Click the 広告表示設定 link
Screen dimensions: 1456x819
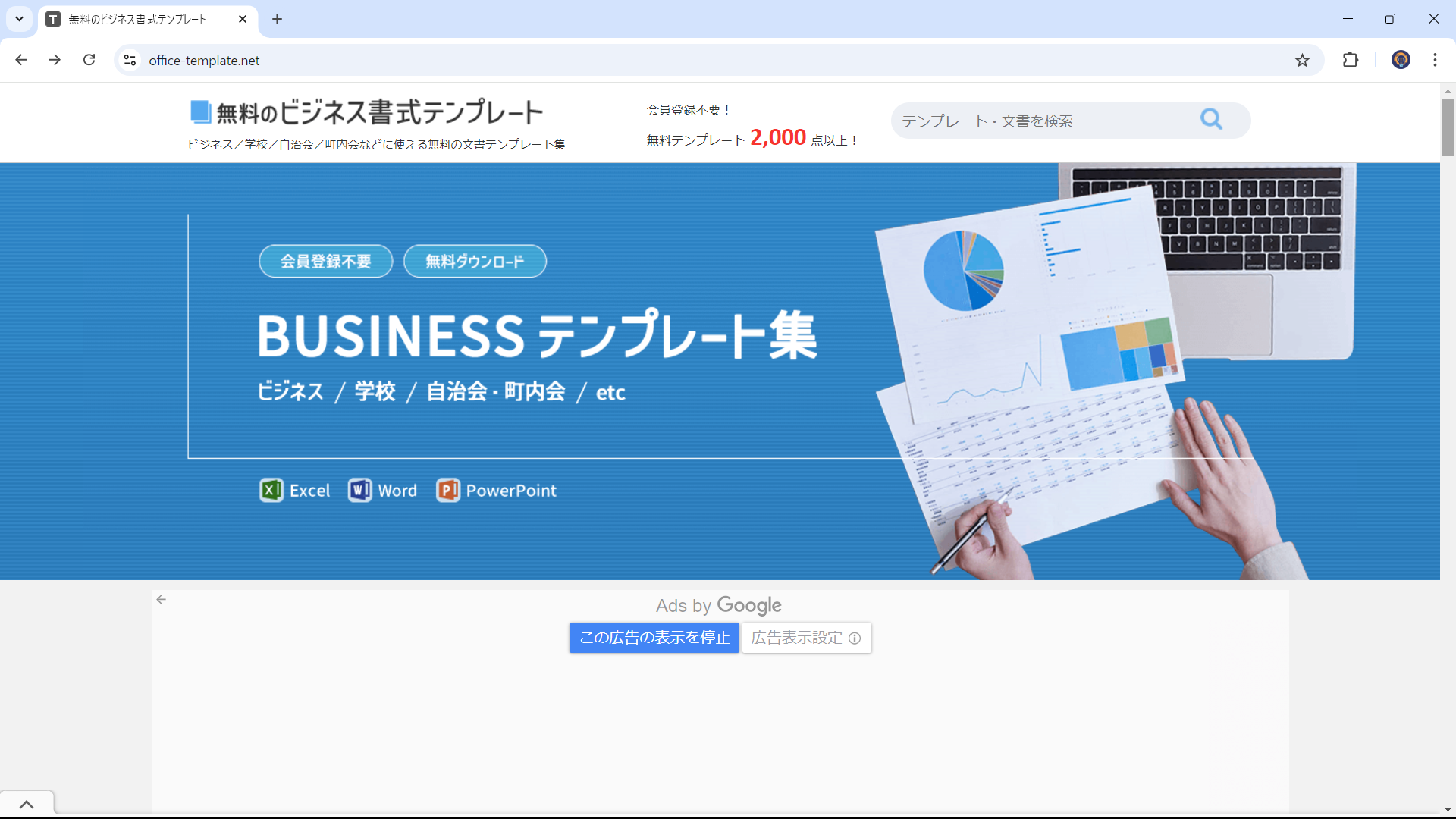pos(806,638)
